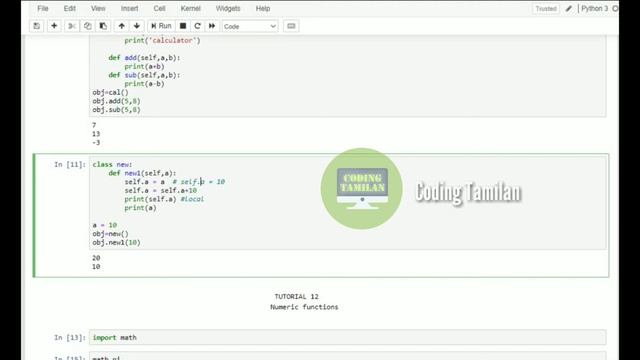Open the Cell menu
640x360 pixels.
[x=159, y=9]
